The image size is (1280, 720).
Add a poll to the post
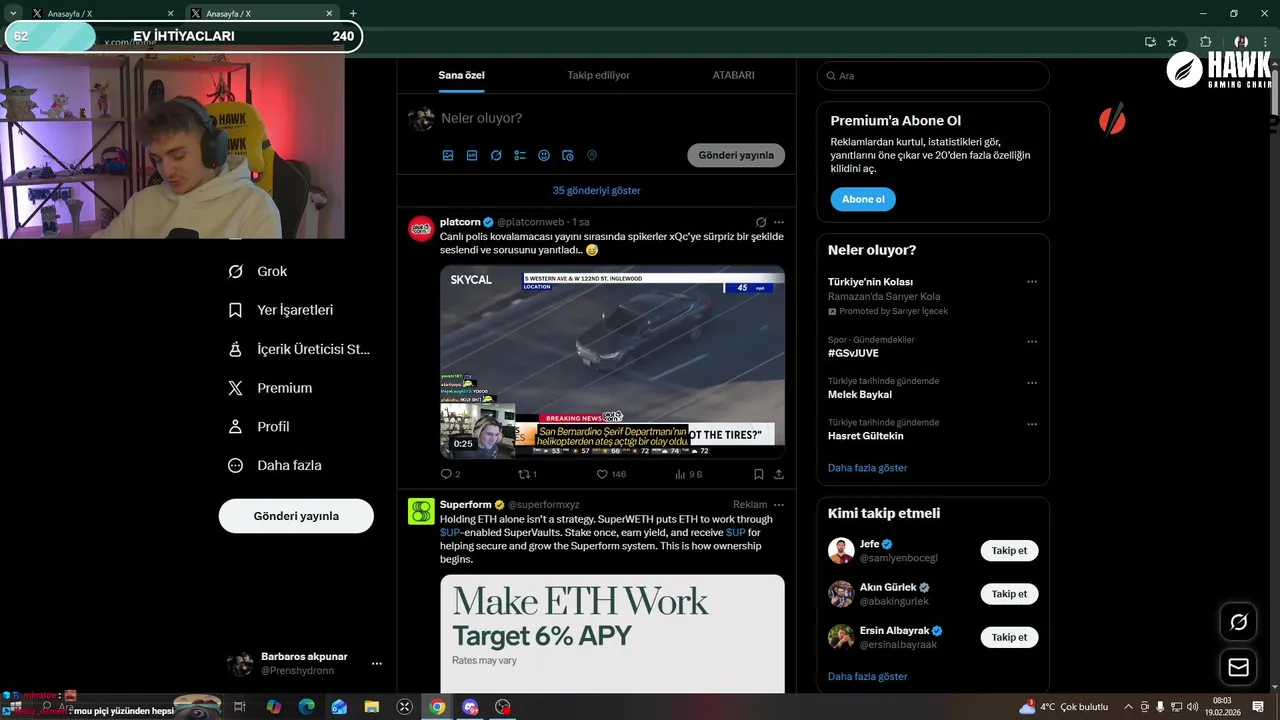[x=520, y=156]
